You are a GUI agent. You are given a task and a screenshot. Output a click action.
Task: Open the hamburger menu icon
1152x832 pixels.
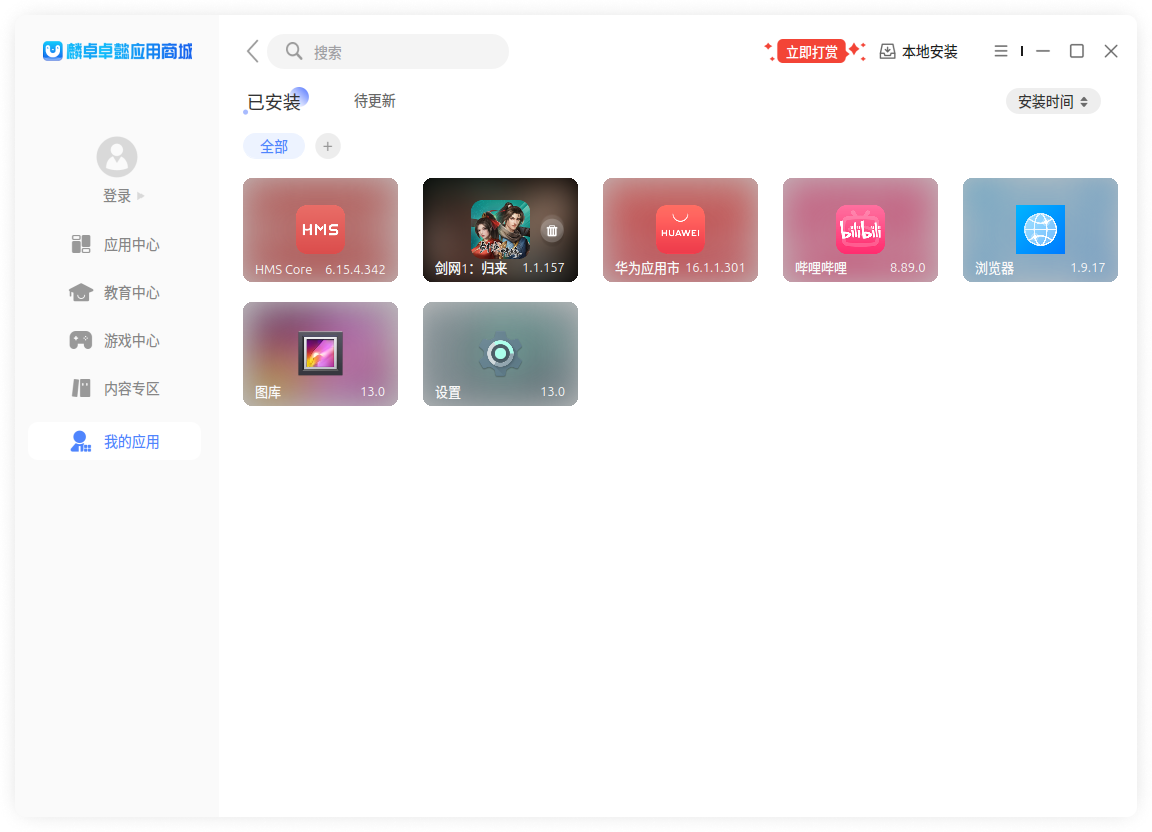pos(1001,51)
